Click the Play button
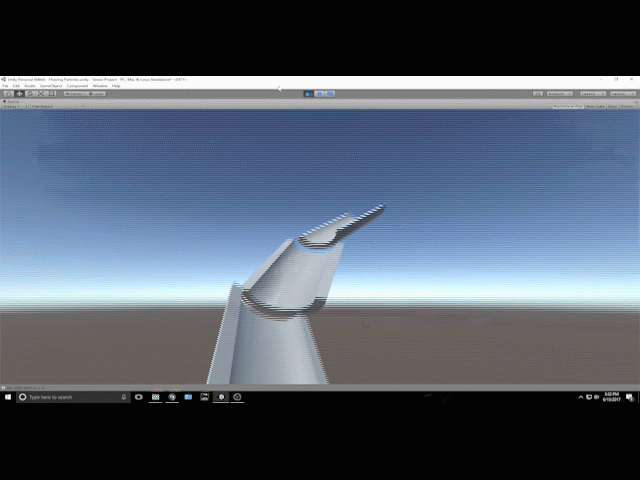Screen dimensions: 640x480 (309, 94)
